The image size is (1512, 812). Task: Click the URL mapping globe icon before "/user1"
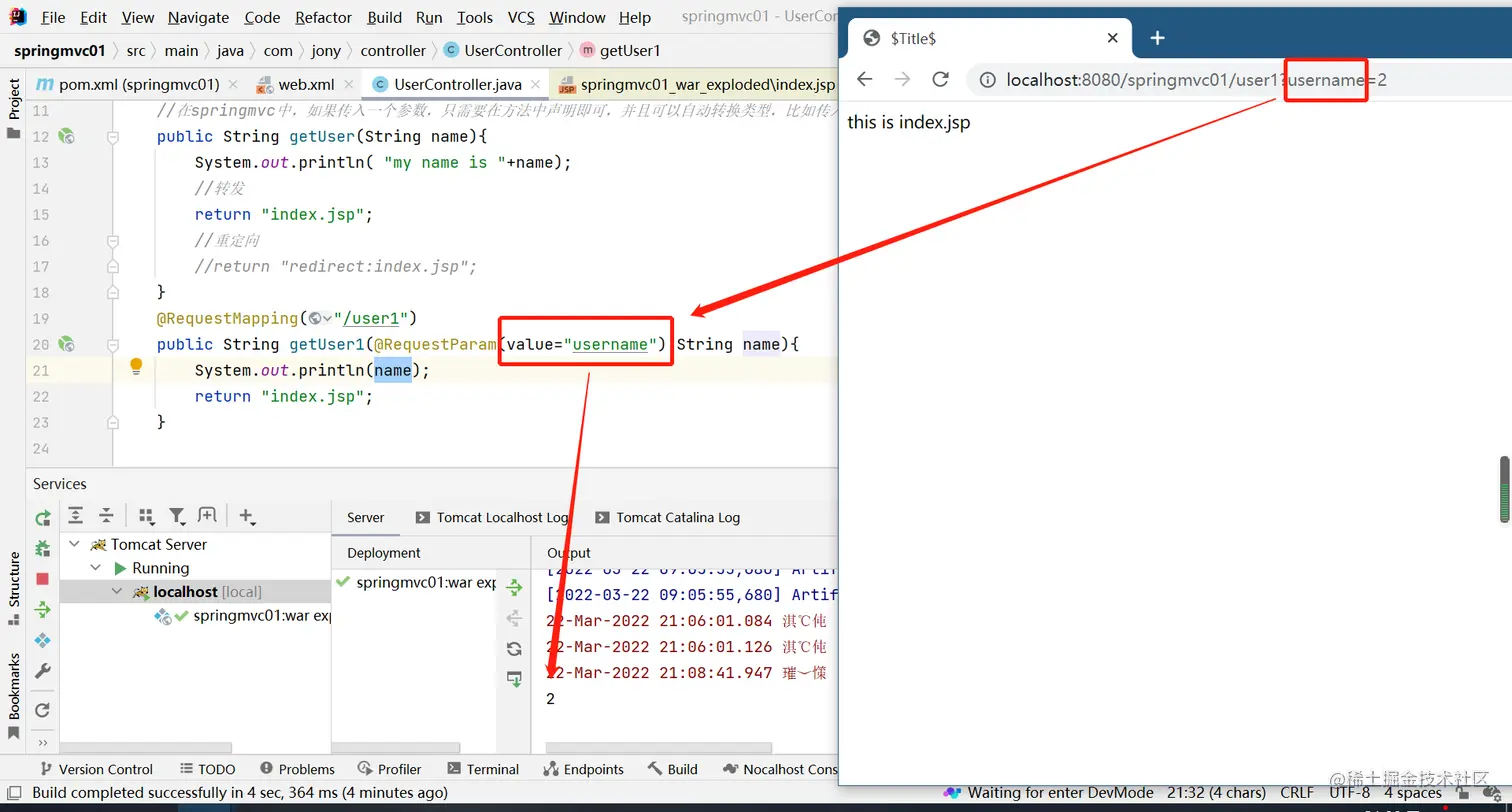click(318, 318)
